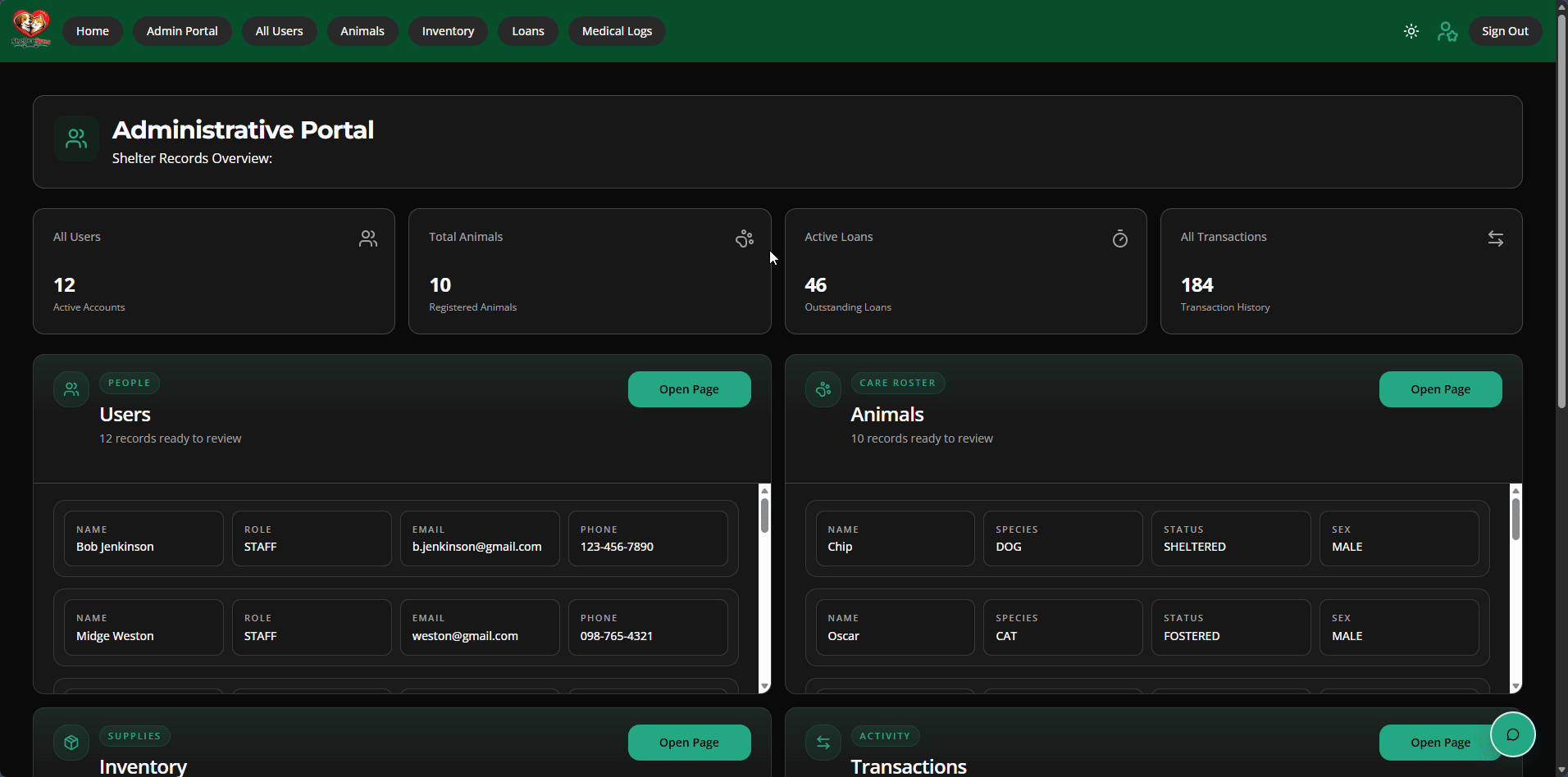Image resolution: width=1568 pixels, height=777 pixels.
Task: Select Oscar's species CAT
Action: (x=1006, y=636)
